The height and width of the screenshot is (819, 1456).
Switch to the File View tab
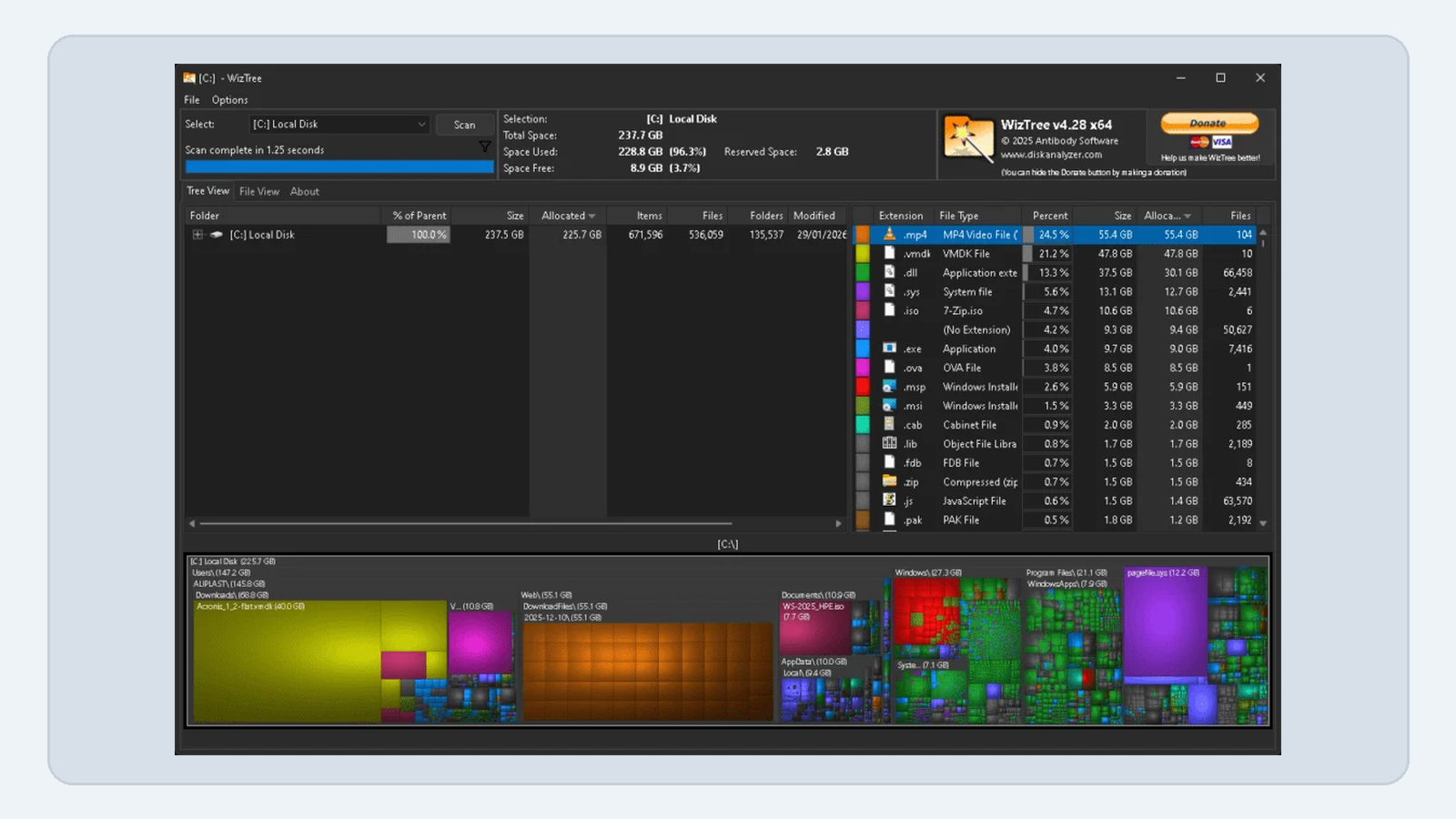[258, 192]
